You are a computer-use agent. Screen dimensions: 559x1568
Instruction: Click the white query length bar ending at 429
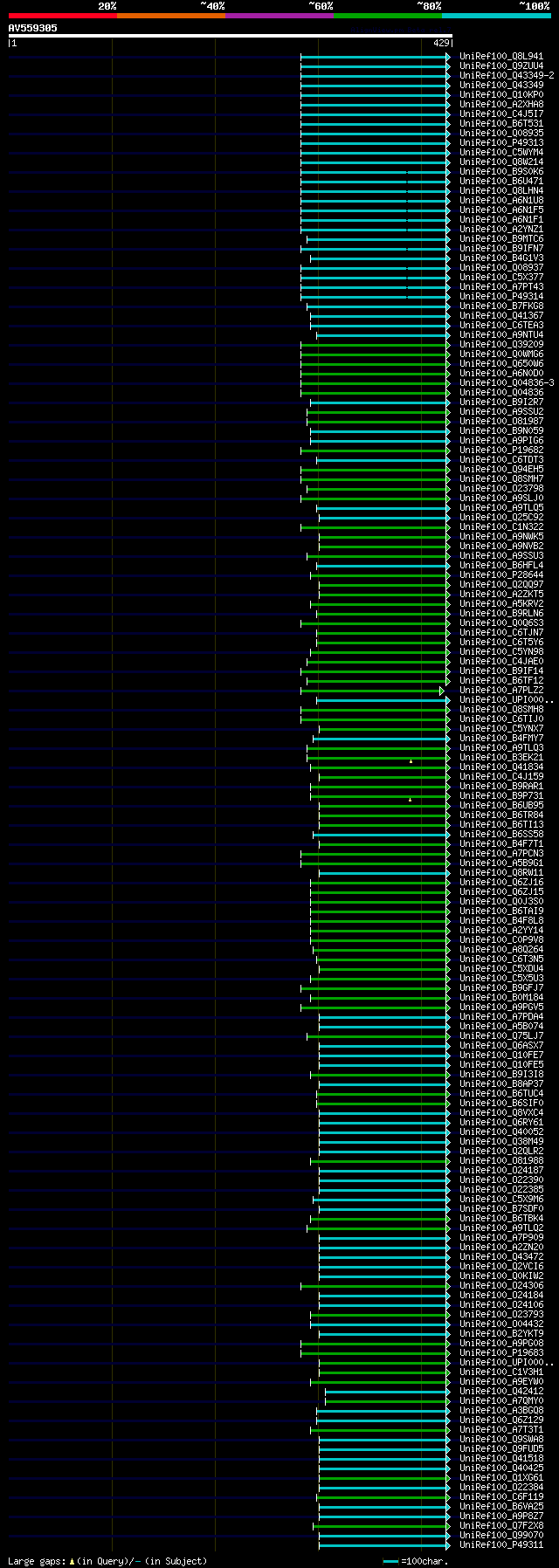click(230, 36)
